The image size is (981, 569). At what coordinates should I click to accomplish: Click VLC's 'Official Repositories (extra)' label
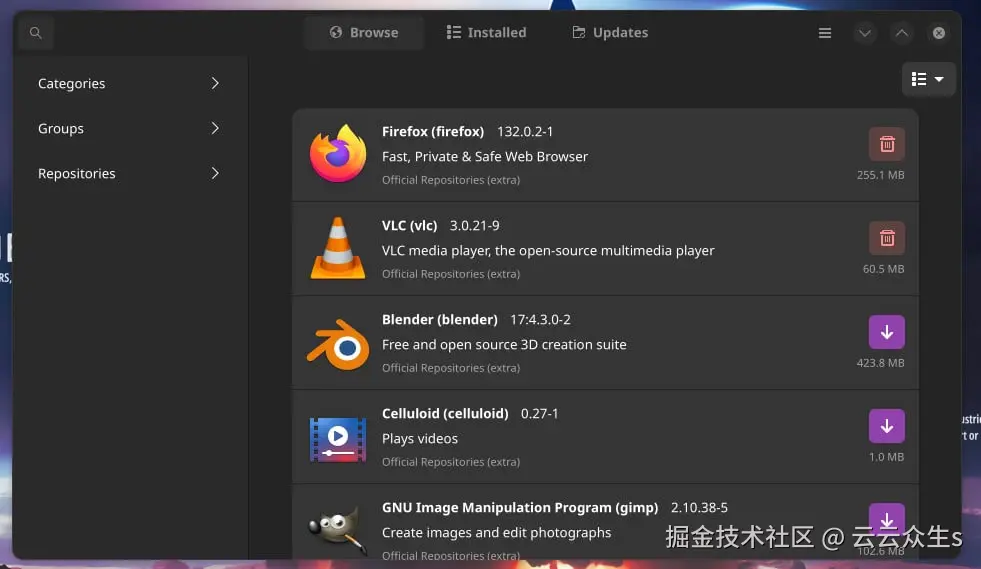tap(450, 274)
